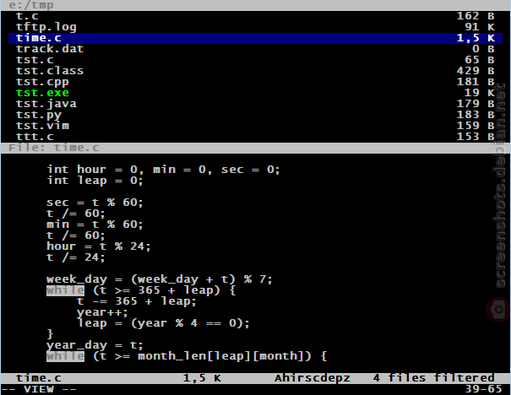The image size is (511, 395).
Task: Select the tst.py file
Action: coord(255,115)
